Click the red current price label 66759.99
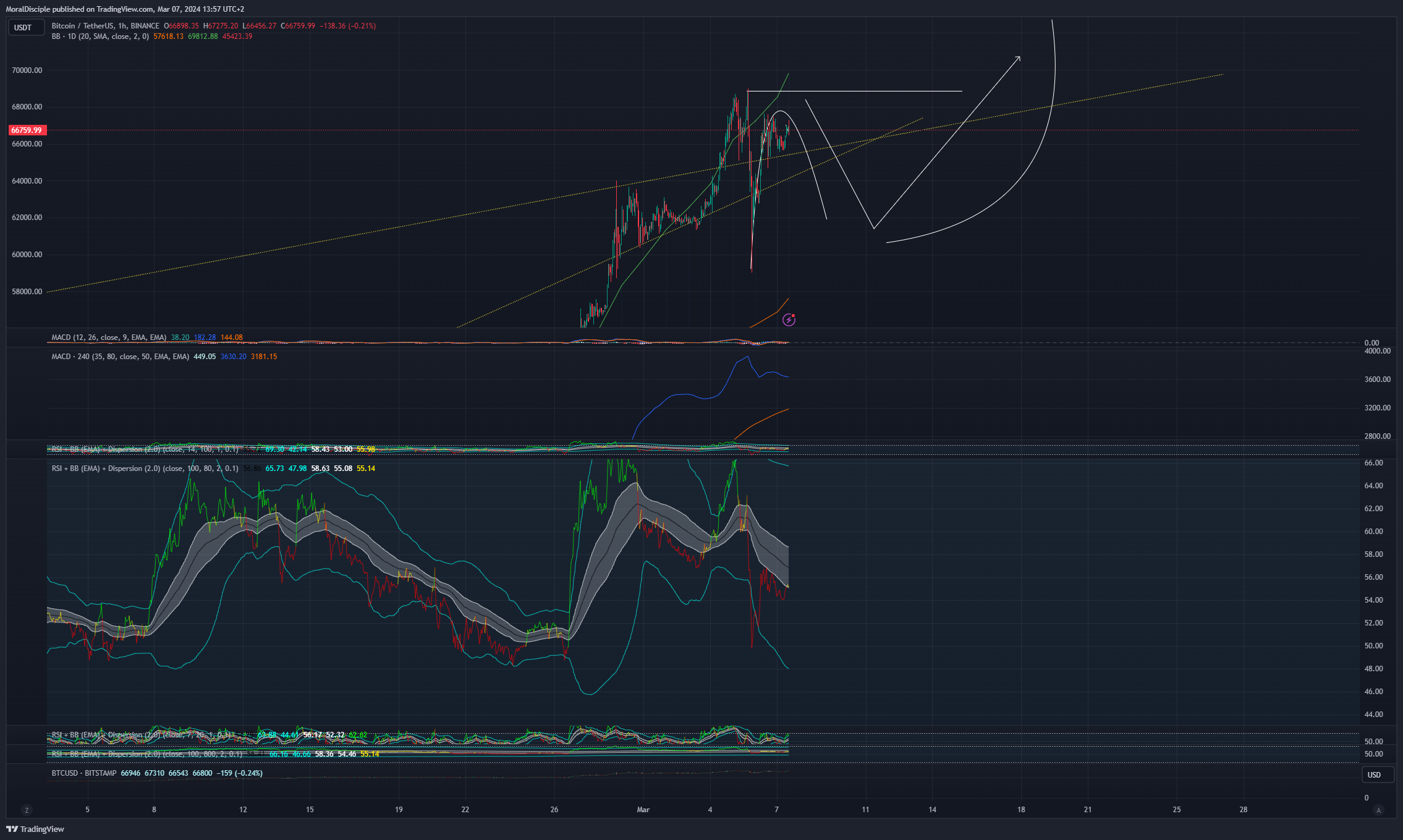The width and height of the screenshot is (1403, 840). [27, 130]
